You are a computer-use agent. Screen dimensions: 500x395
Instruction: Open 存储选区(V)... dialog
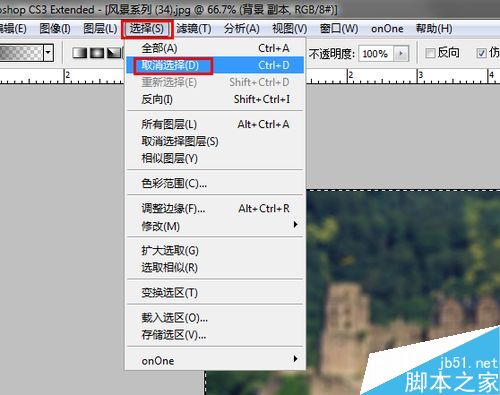click(215, 335)
